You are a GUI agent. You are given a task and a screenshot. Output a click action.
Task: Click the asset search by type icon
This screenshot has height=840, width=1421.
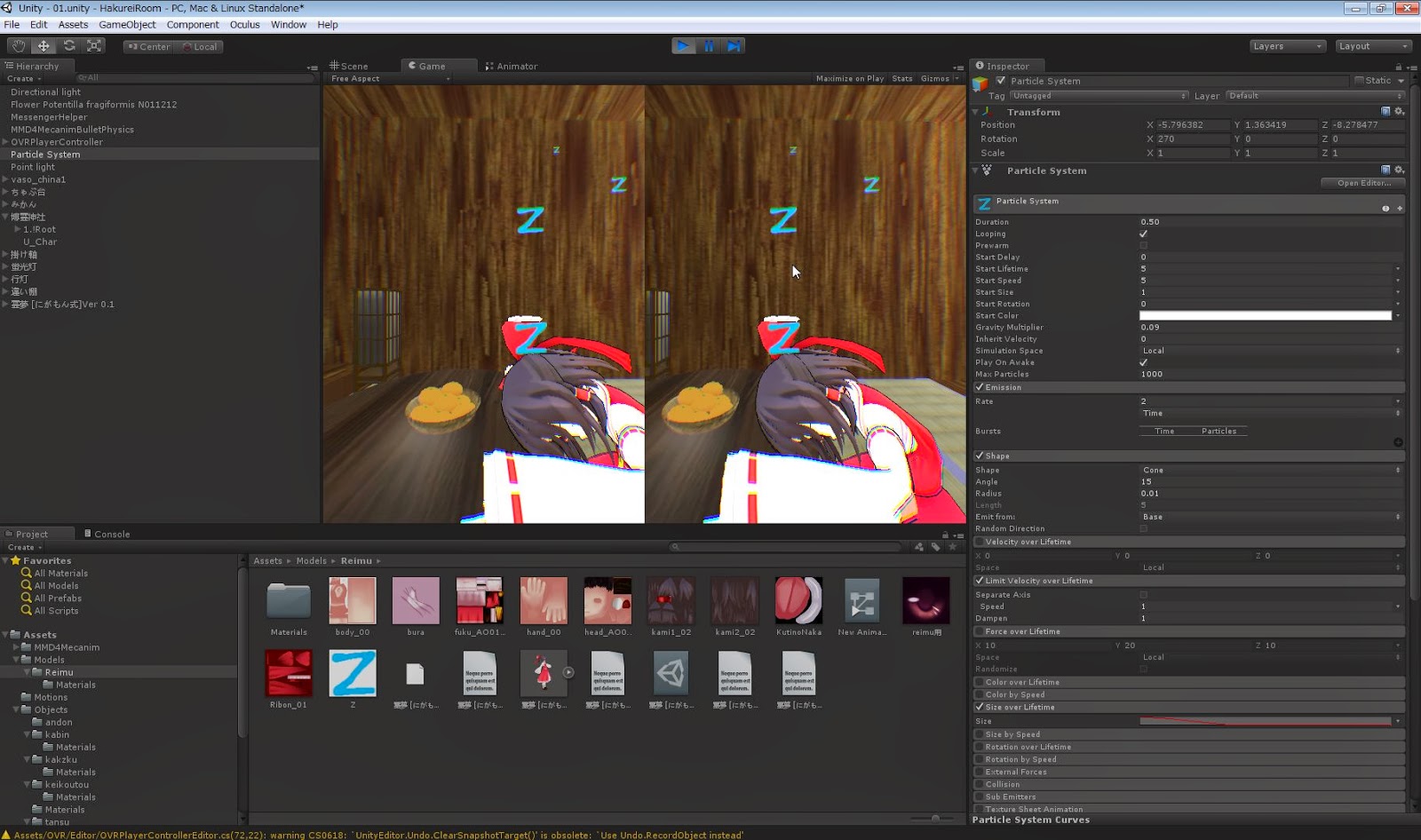click(x=919, y=547)
